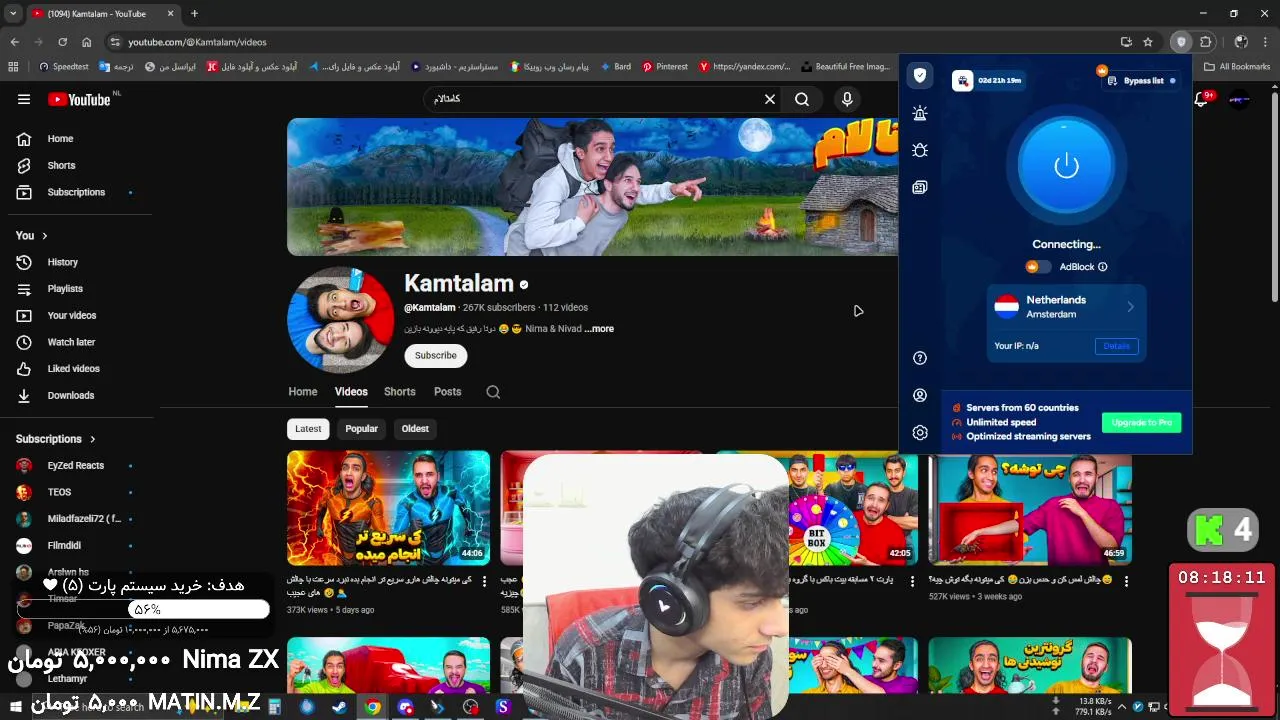1280x720 pixels.
Task: Click the YouTube logo
Action: click(79, 99)
